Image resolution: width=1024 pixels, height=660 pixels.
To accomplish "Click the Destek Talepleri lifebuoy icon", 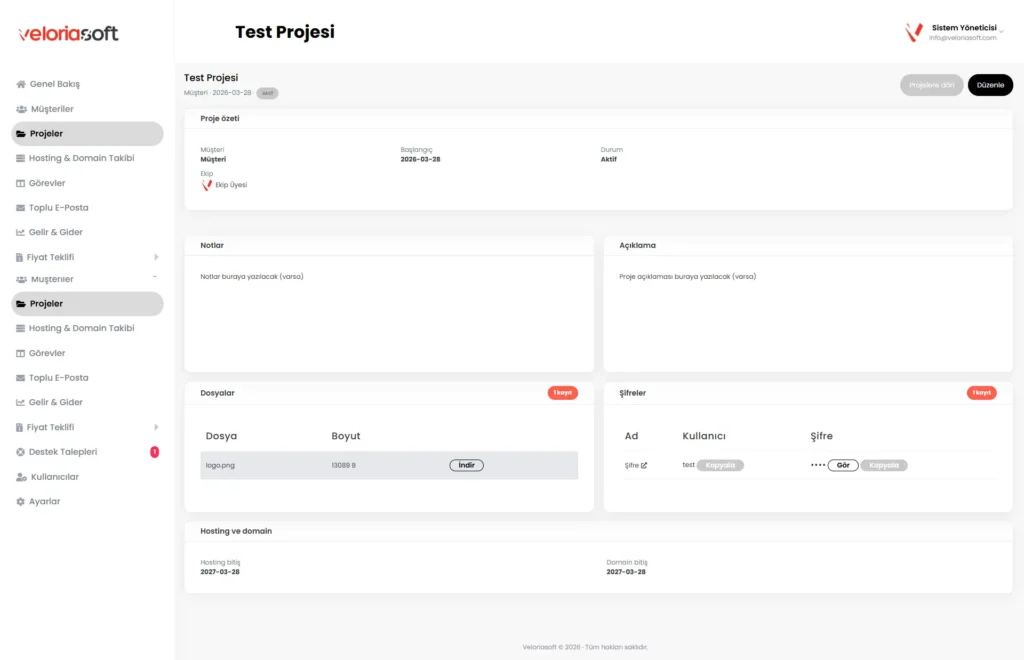I will pos(20,452).
